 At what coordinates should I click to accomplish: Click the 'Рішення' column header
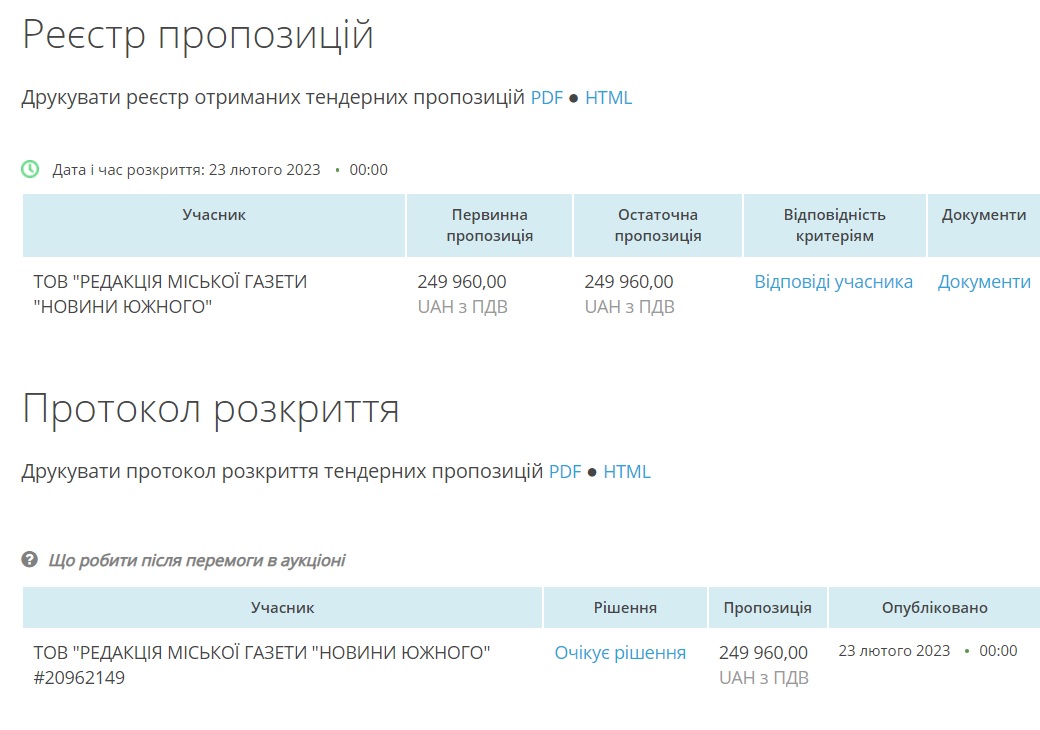click(625, 608)
